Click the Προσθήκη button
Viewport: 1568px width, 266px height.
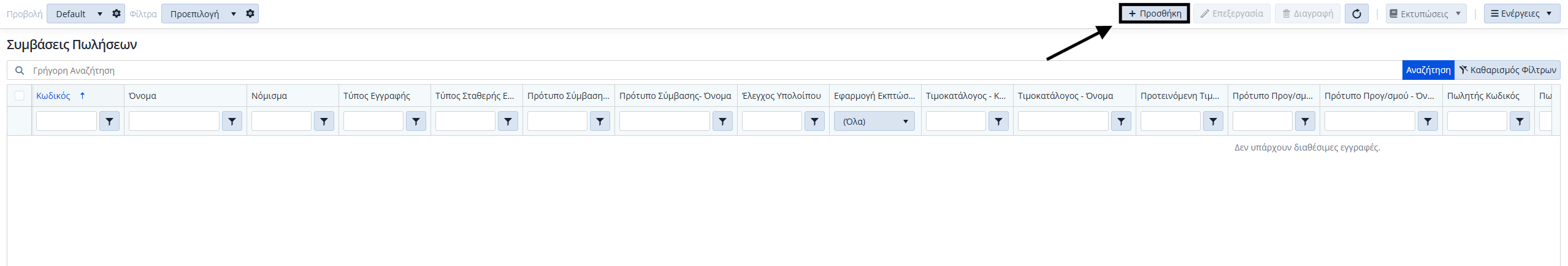[1154, 14]
